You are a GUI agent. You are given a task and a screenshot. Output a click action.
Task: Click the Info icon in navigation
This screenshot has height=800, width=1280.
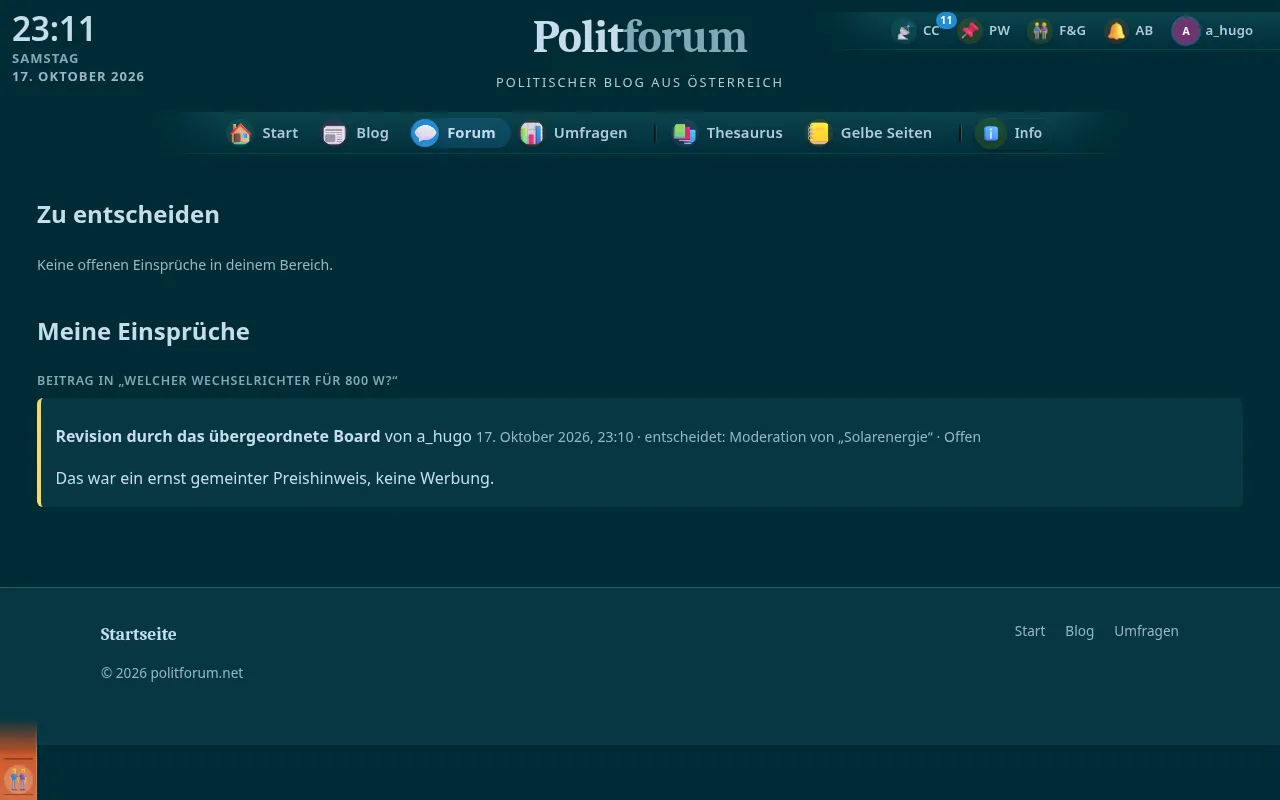[991, 133]
